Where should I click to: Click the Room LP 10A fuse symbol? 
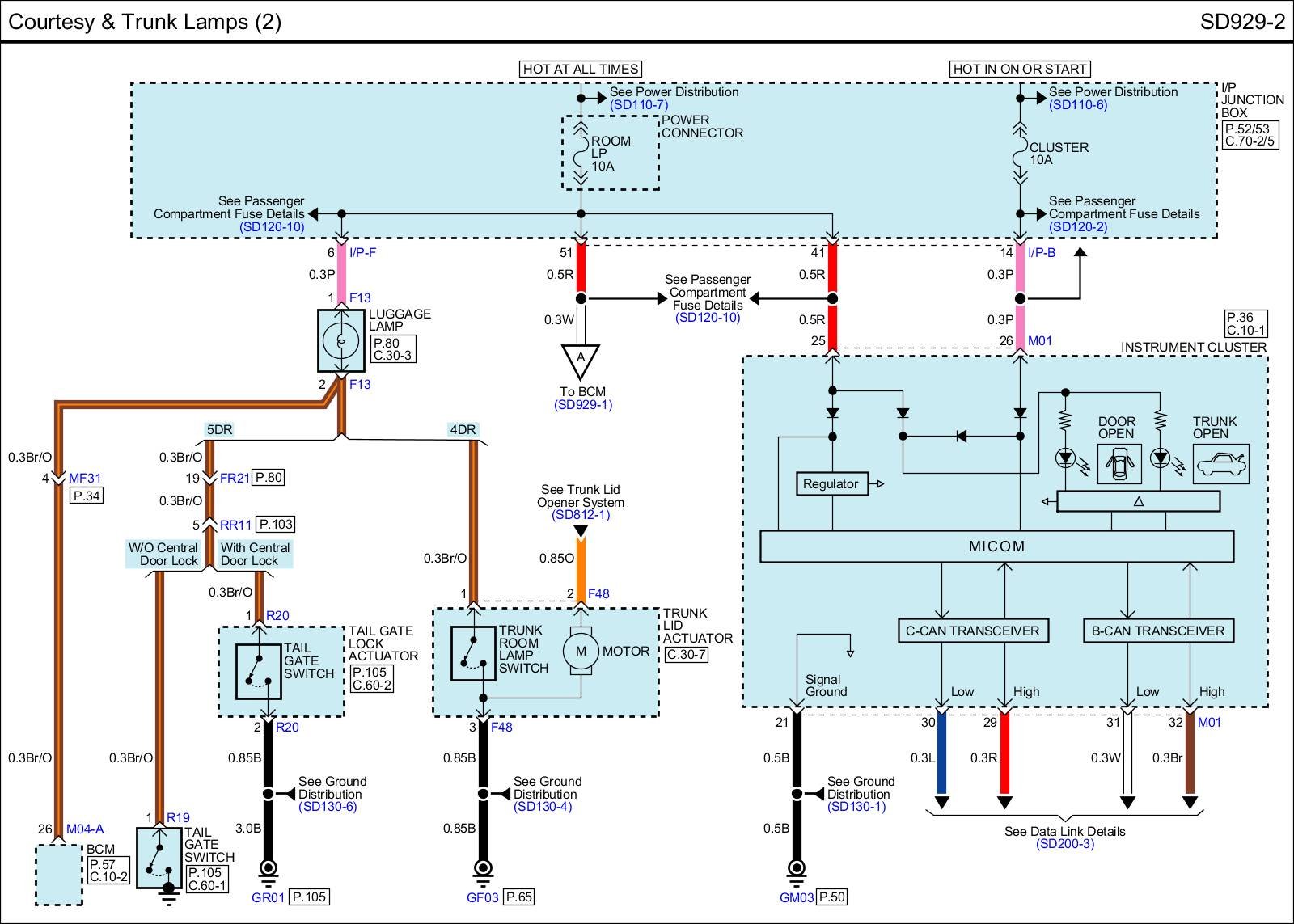point(580,153)
